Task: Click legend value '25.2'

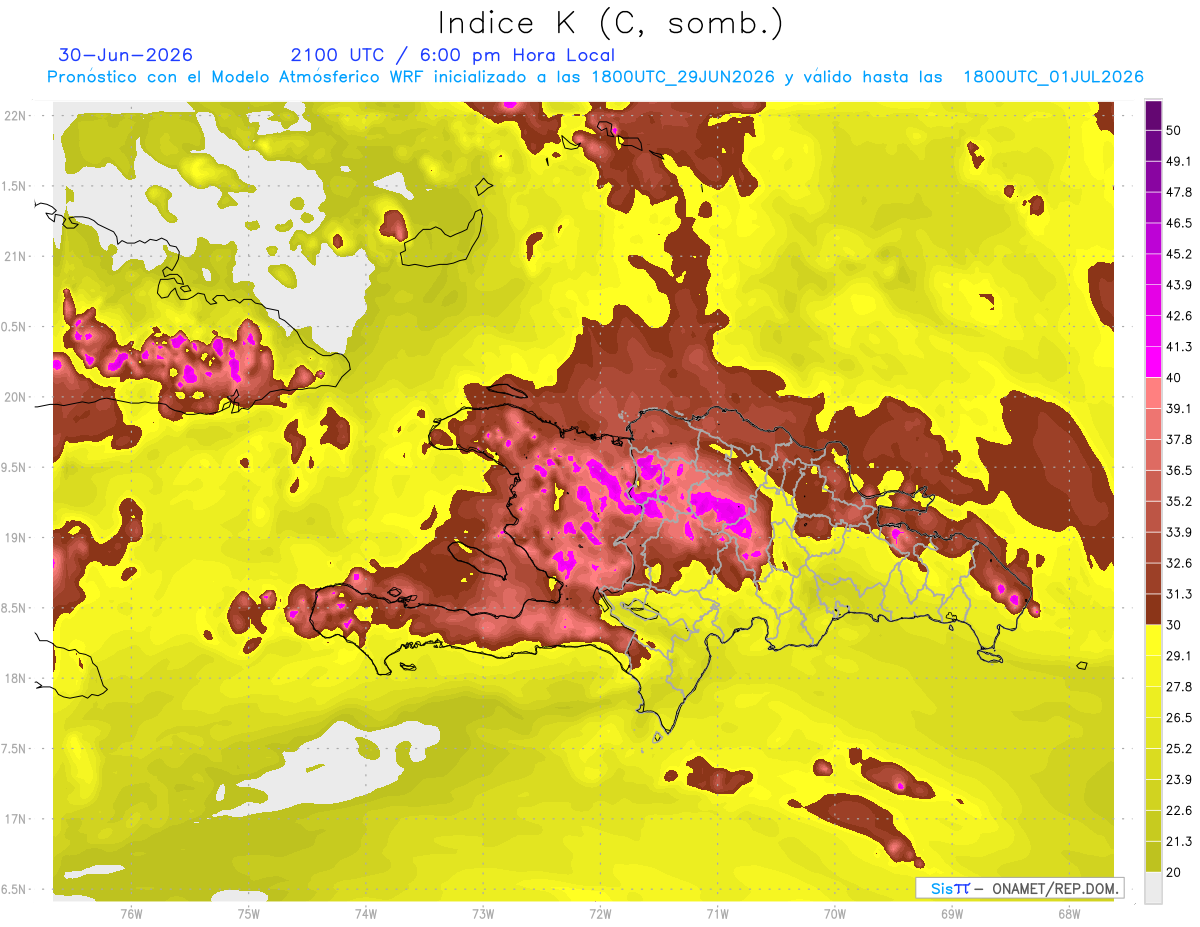Action: tap(1178, 749)
